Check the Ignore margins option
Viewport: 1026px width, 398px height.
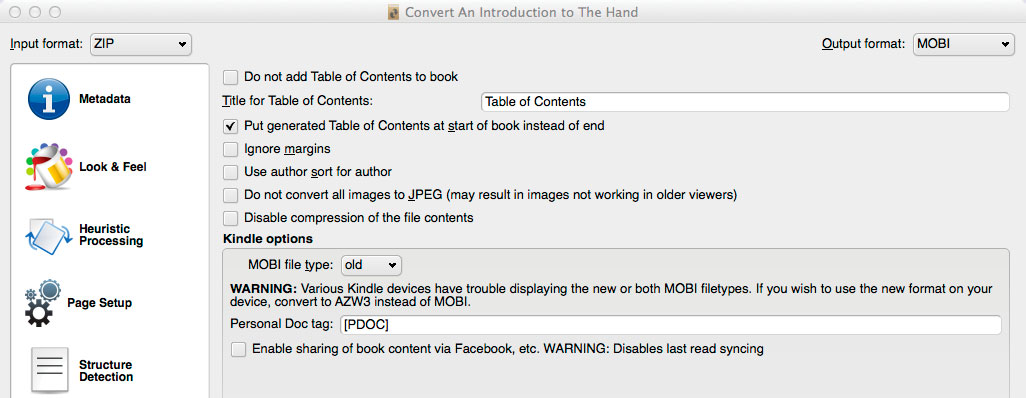click(230, 149)
